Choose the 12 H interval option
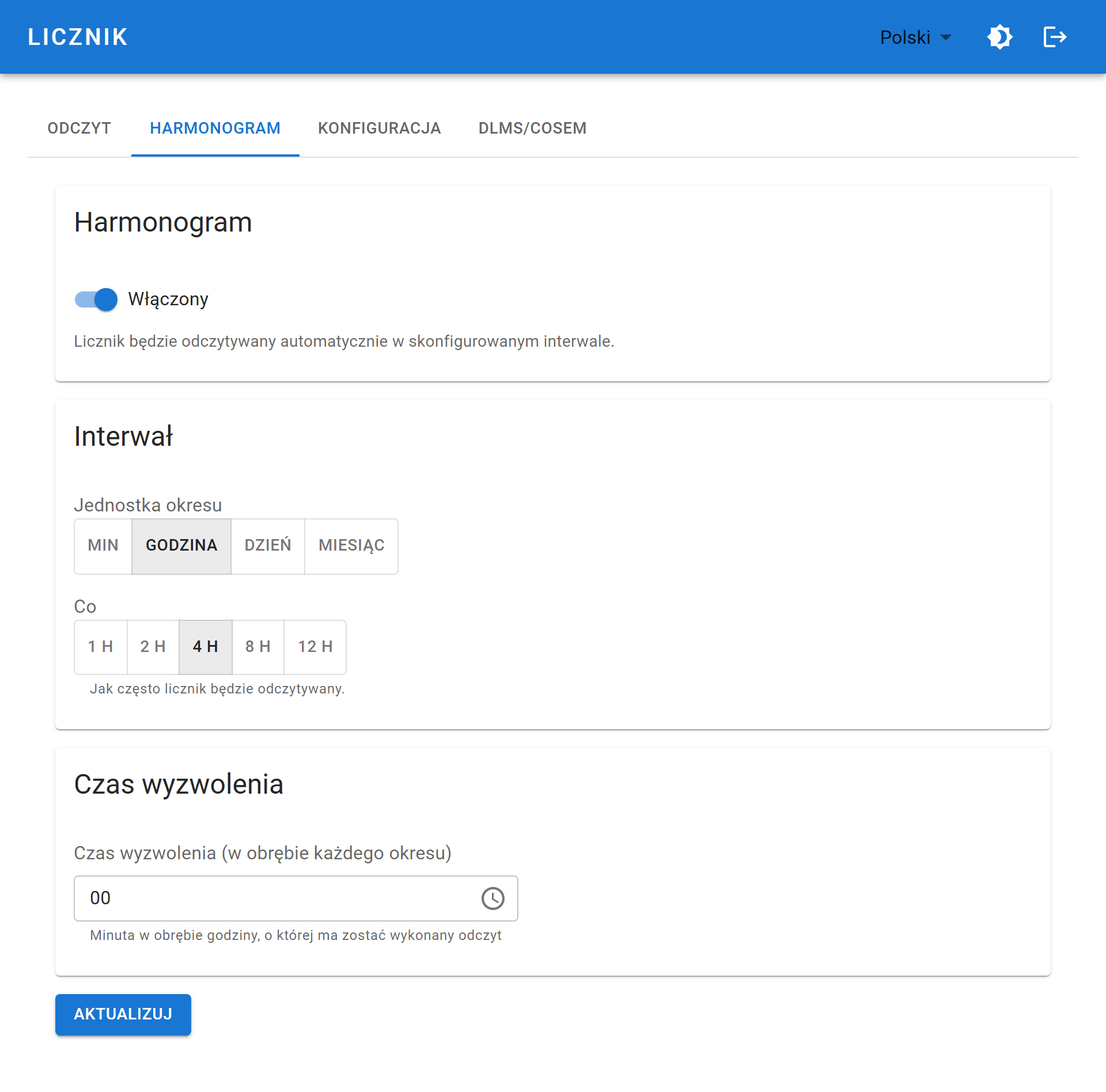The width and height of the screenshot is (1106, 1092). [x=315, y=647]
